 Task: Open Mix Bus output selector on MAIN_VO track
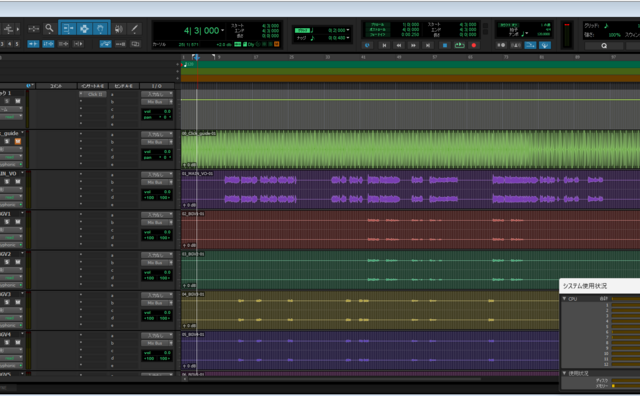coord(157,182)
